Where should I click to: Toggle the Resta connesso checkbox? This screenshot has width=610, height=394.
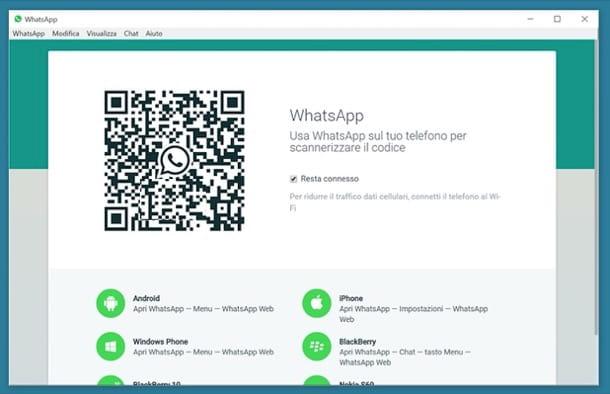click(x=293, y=179)
